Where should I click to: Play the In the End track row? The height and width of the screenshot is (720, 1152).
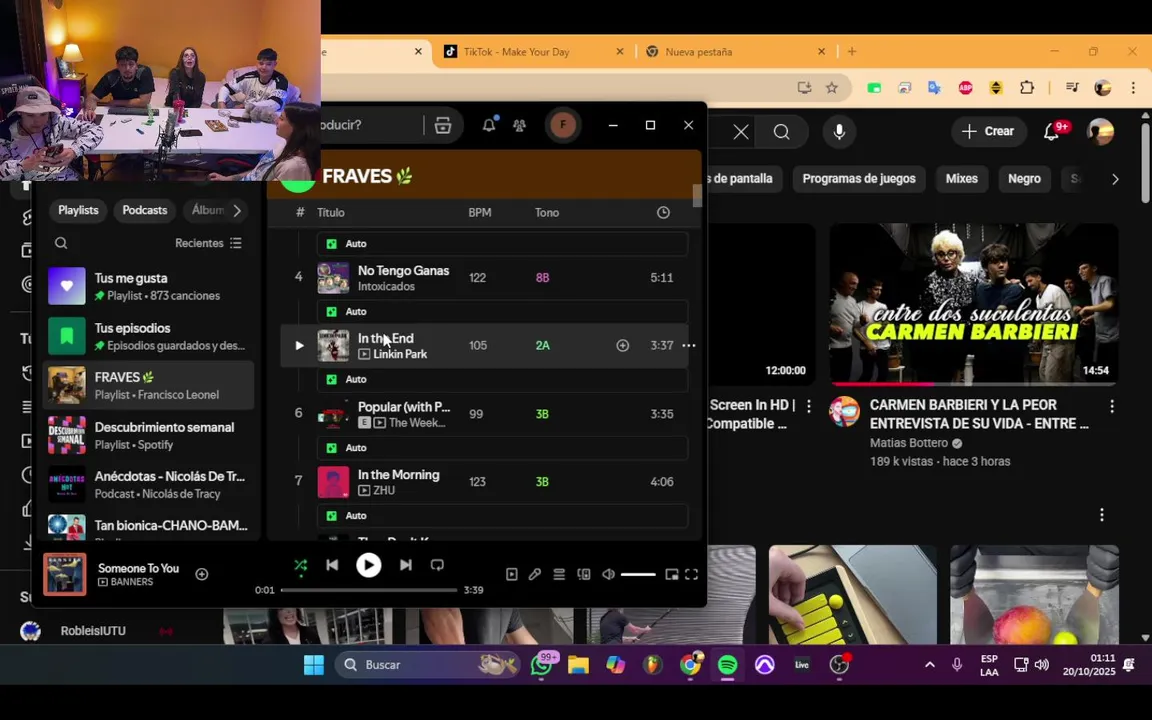[299, 345]
